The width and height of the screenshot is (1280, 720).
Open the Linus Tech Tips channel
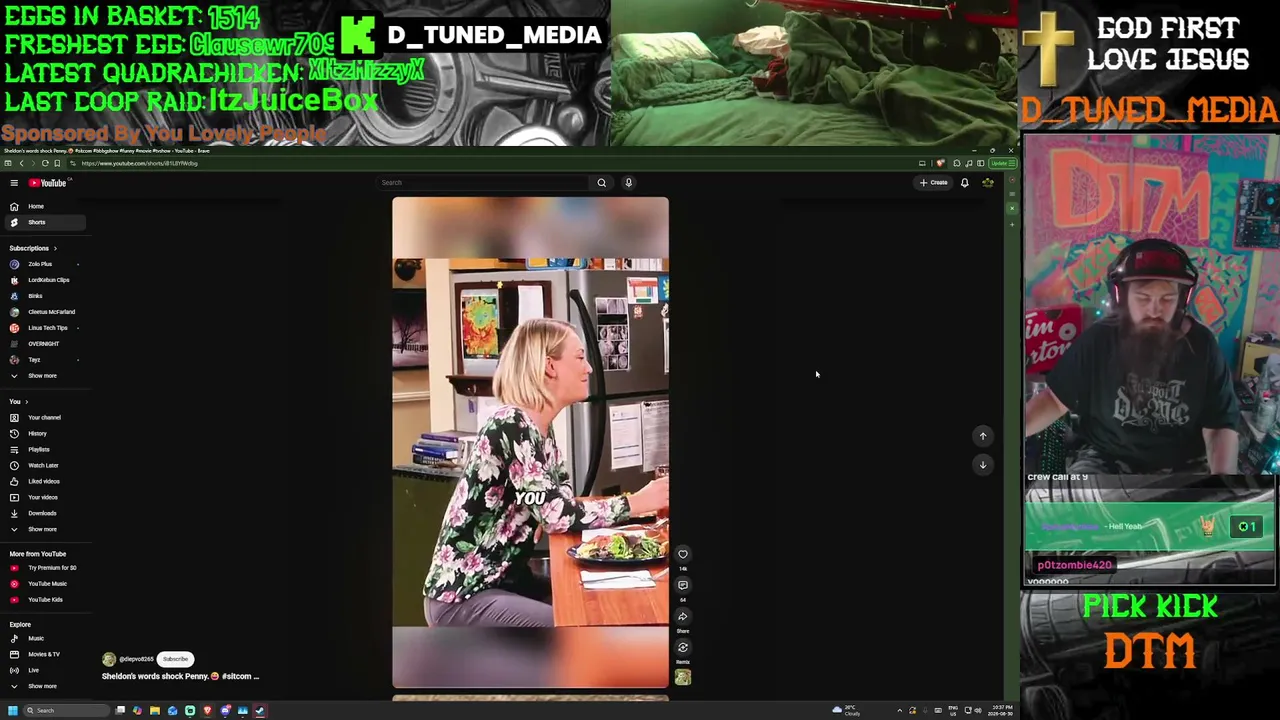[47, 328]
